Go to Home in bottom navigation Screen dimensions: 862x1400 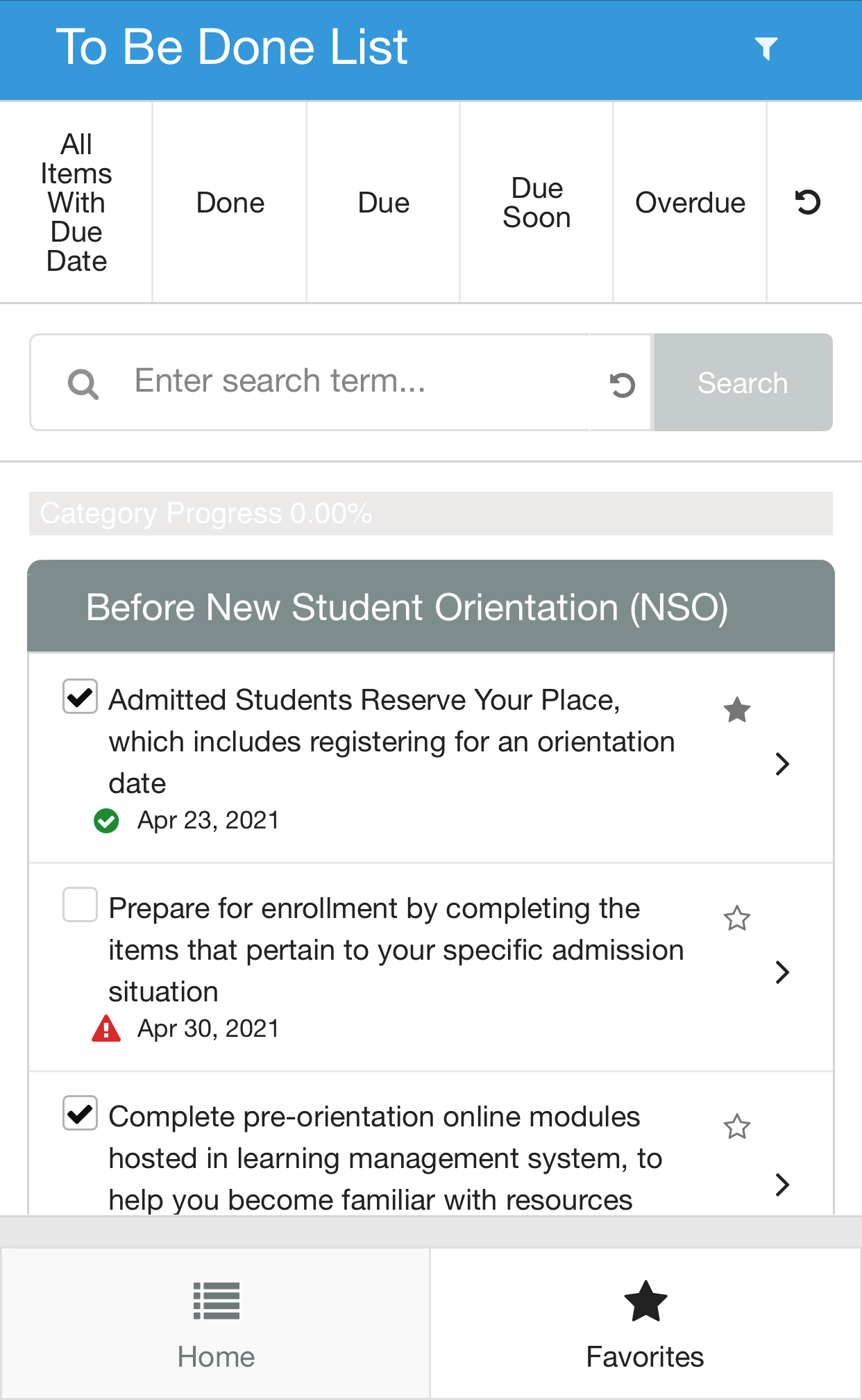tap(216, 1324)
